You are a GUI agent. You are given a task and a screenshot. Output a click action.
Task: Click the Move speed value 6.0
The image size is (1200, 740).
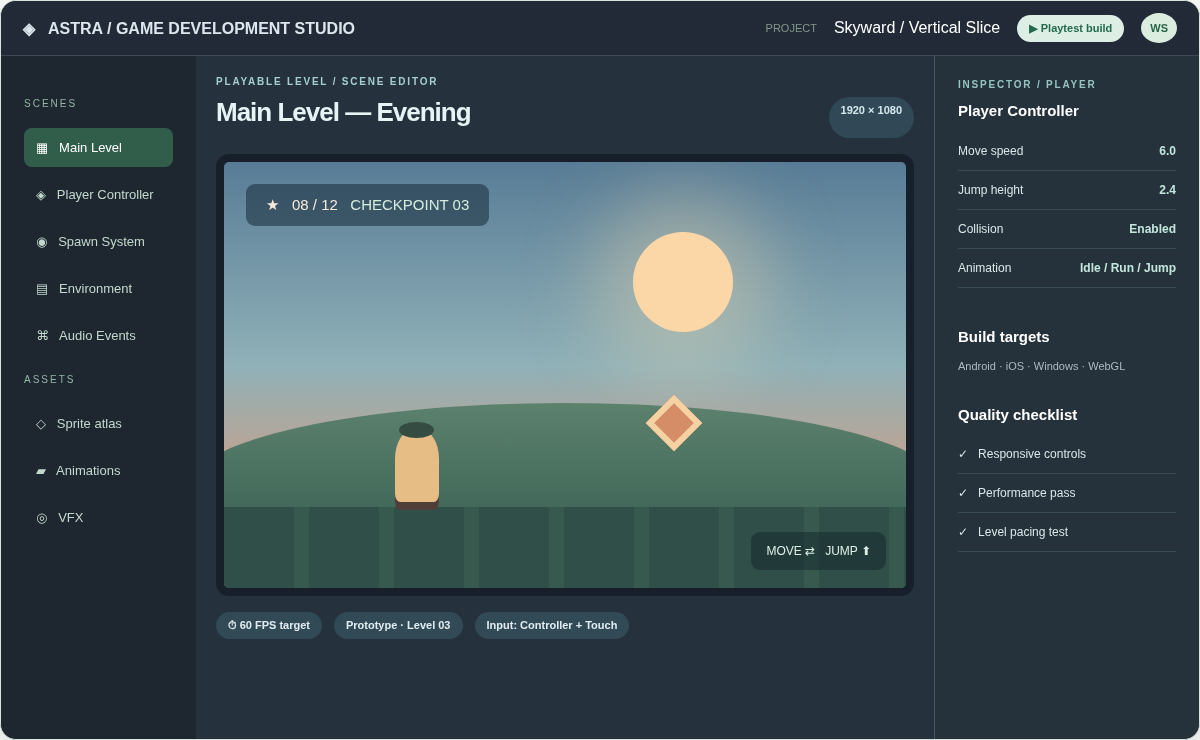[x=1167, y=151]
